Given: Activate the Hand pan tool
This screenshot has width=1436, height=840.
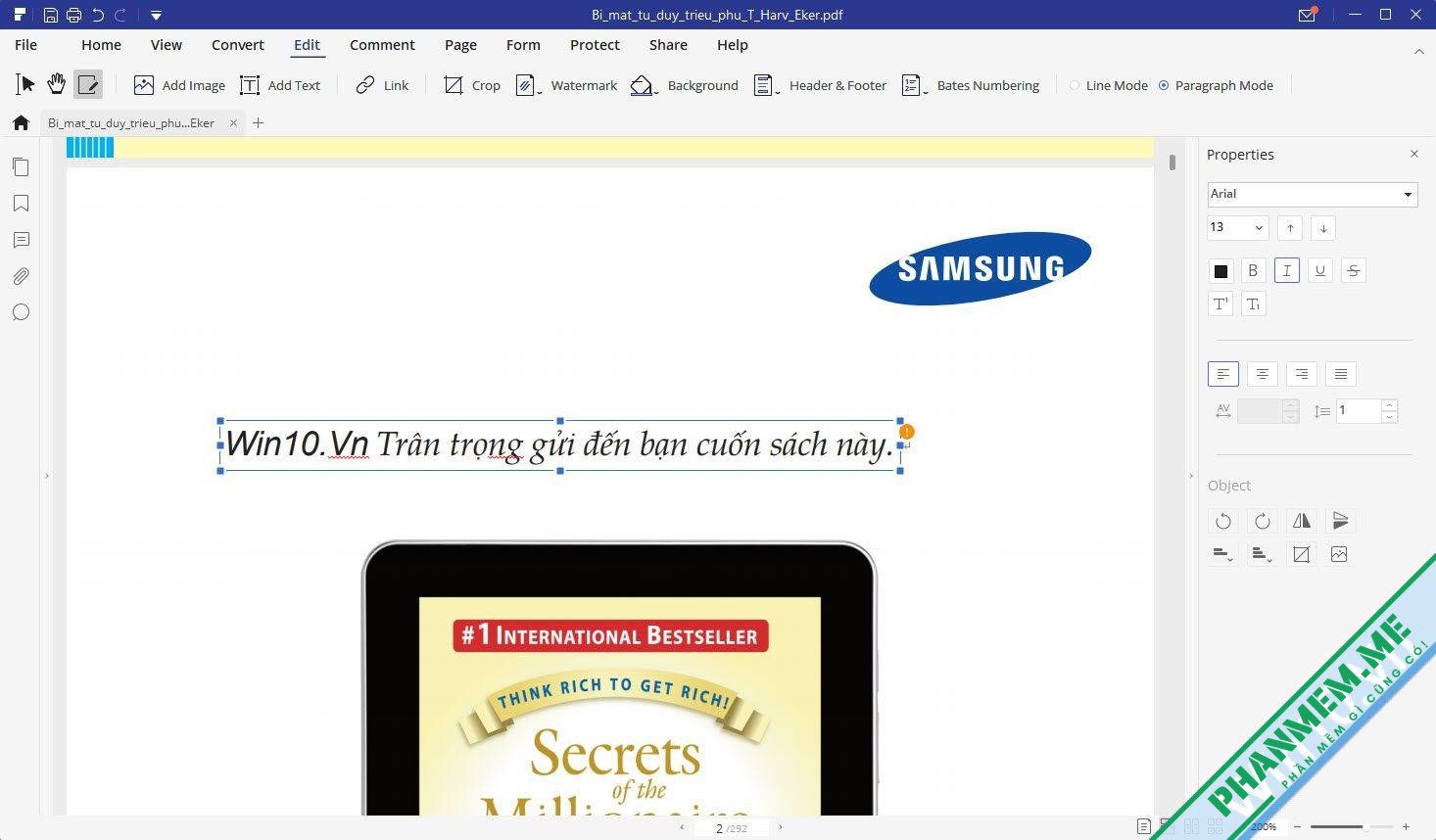Looking at the screenshot, I should coord(57,85).
